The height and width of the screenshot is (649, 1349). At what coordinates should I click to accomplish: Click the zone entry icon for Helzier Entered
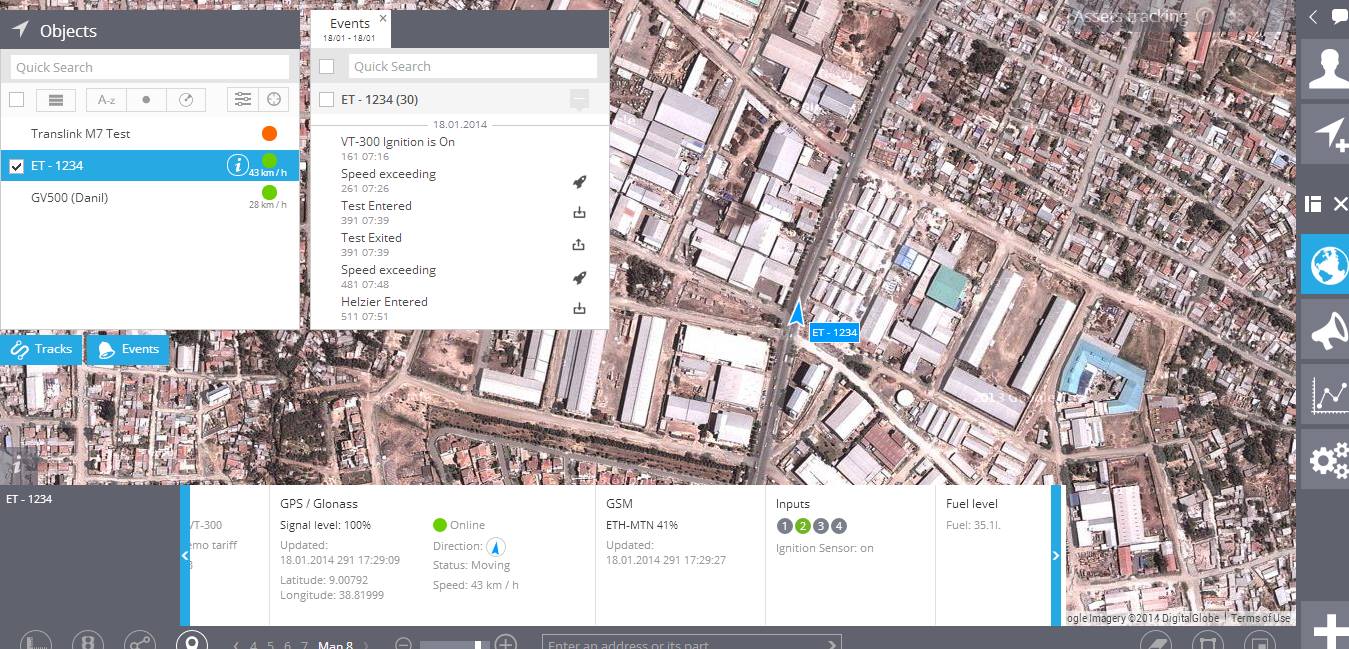[579, 309]
